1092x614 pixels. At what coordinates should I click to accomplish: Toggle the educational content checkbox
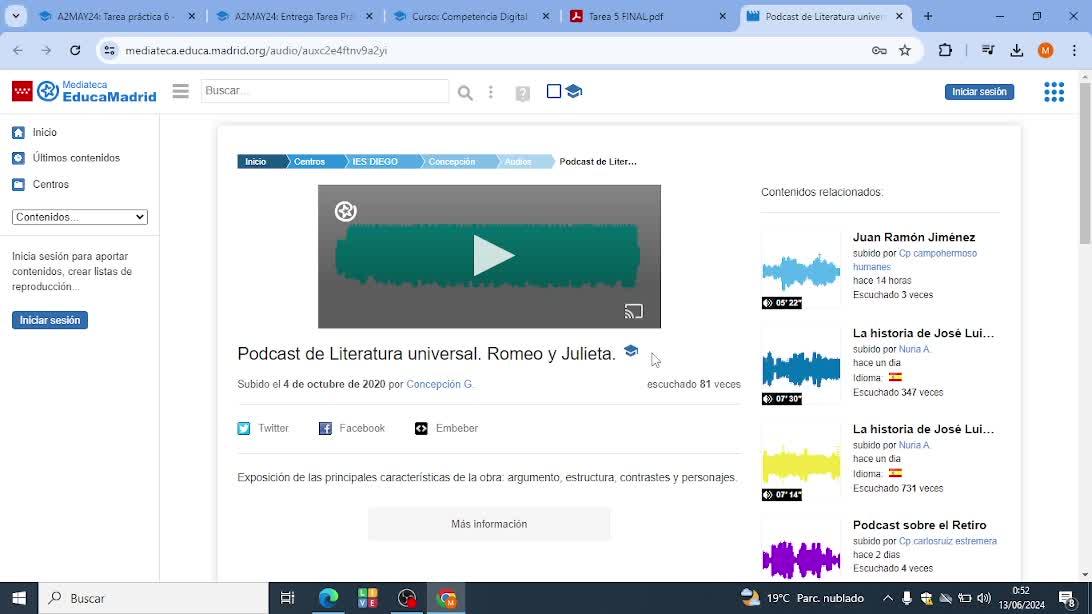point(554,91)
